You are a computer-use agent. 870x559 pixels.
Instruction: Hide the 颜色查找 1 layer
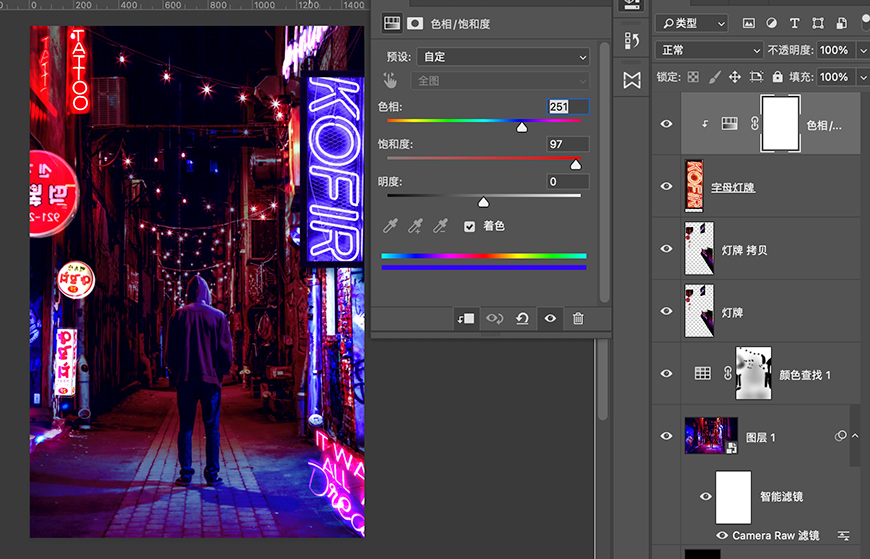coord(667,374)
